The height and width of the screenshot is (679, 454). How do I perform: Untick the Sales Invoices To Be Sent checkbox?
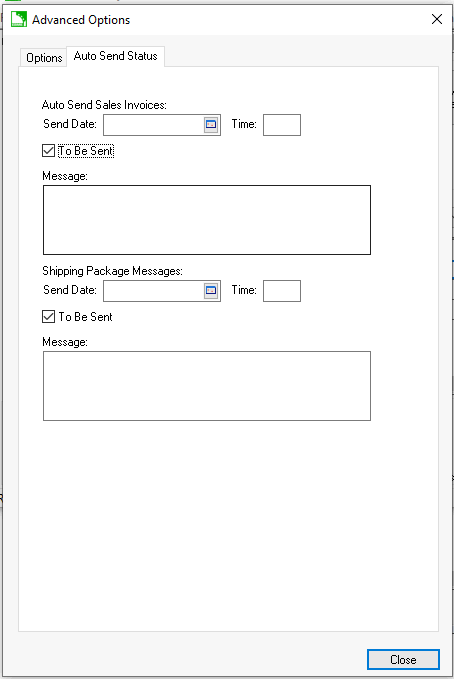49,151
